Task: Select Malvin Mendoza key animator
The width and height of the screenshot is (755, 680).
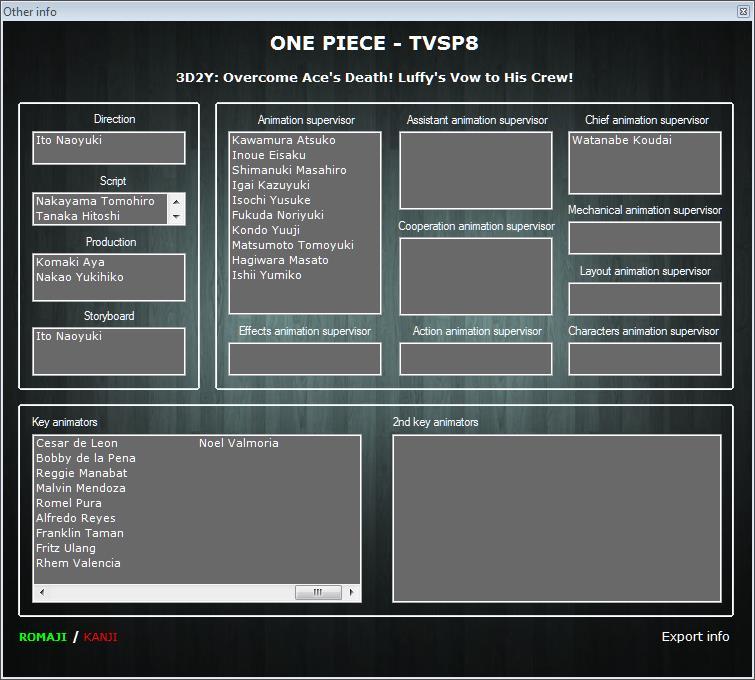Action: 80,488
